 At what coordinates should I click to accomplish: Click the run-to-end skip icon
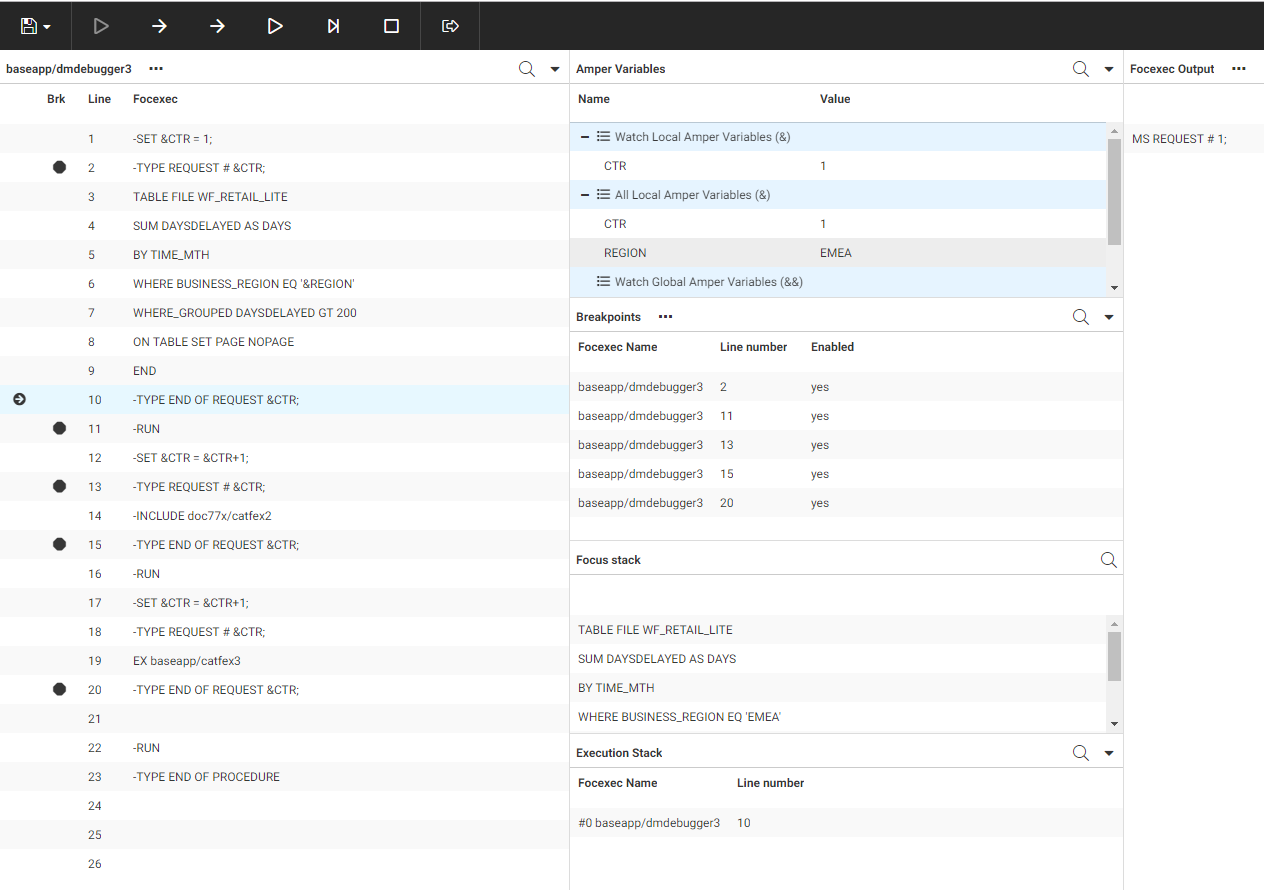coord(333,26)
